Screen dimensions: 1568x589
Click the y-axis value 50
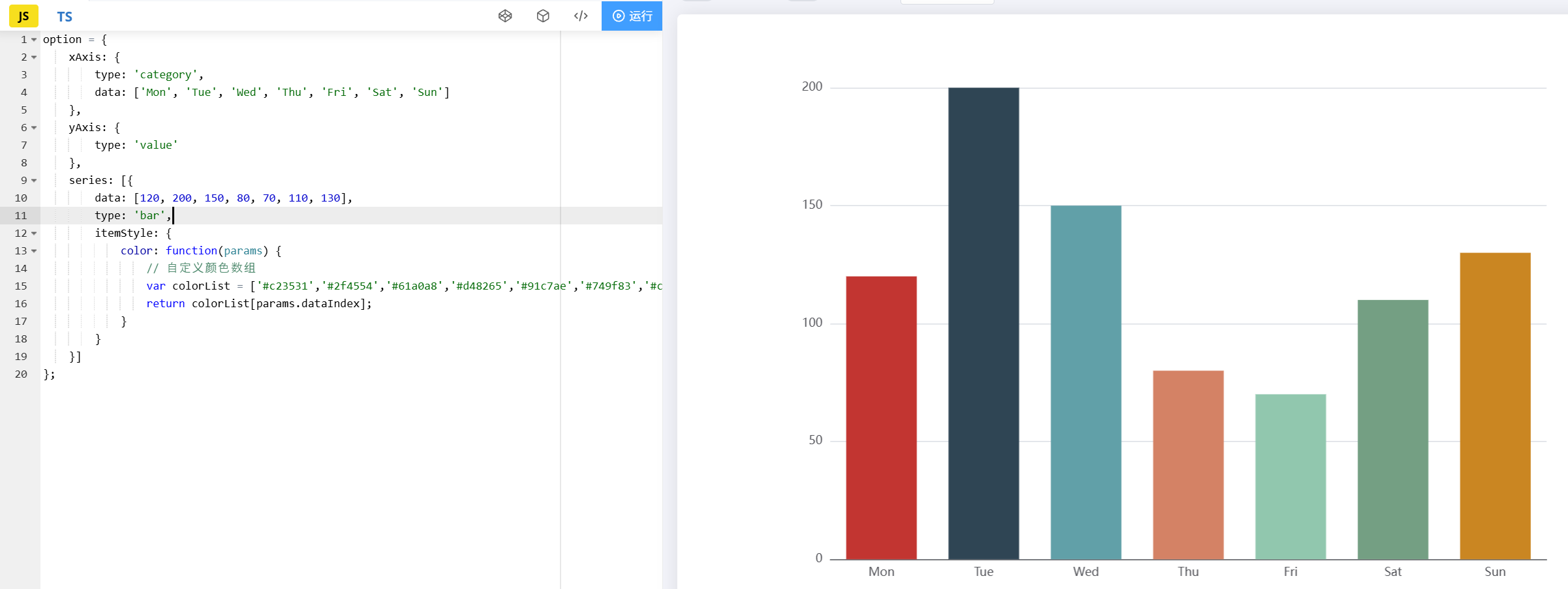[x=816, y=440]
